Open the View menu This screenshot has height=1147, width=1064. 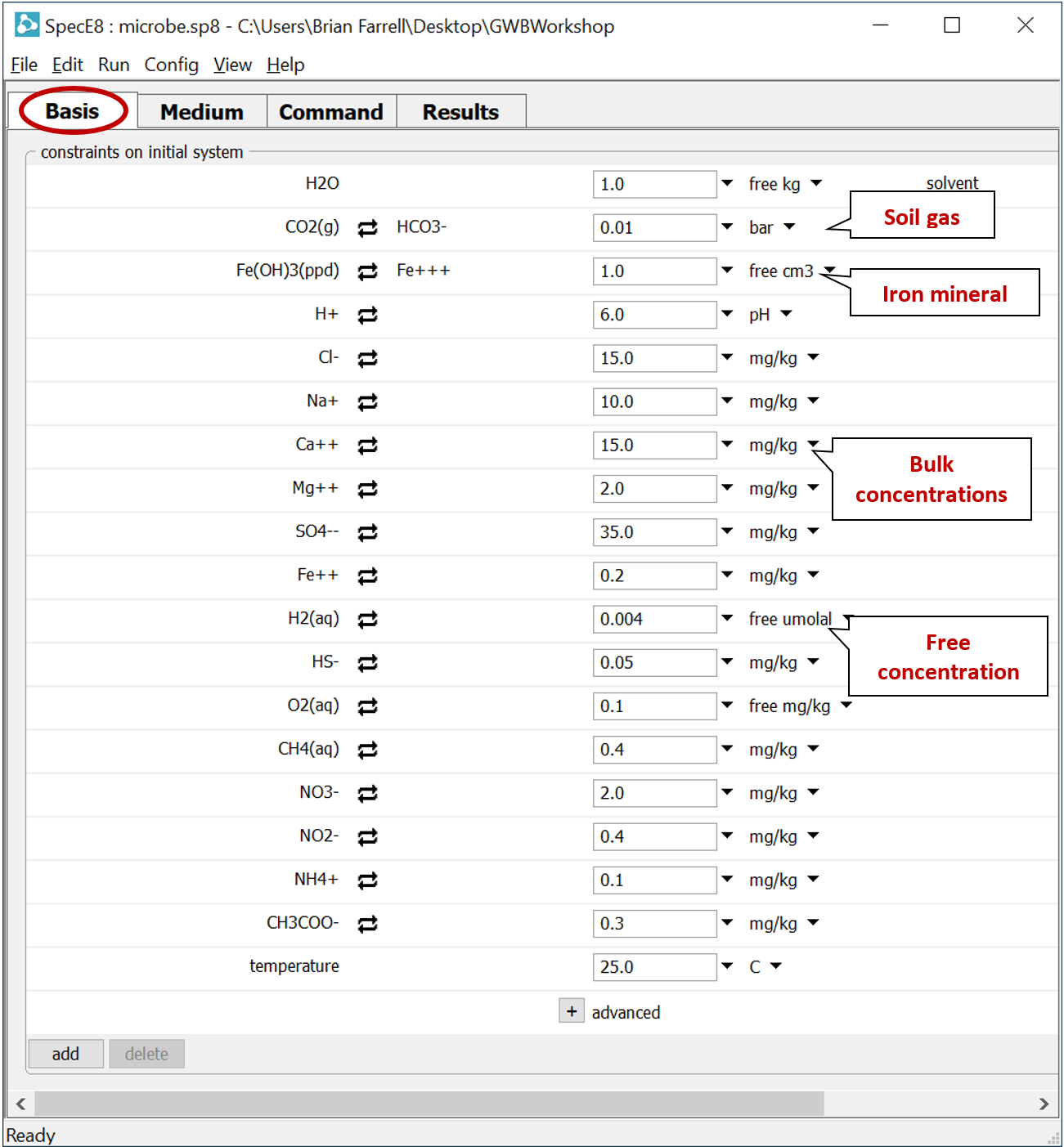point(232,65)
